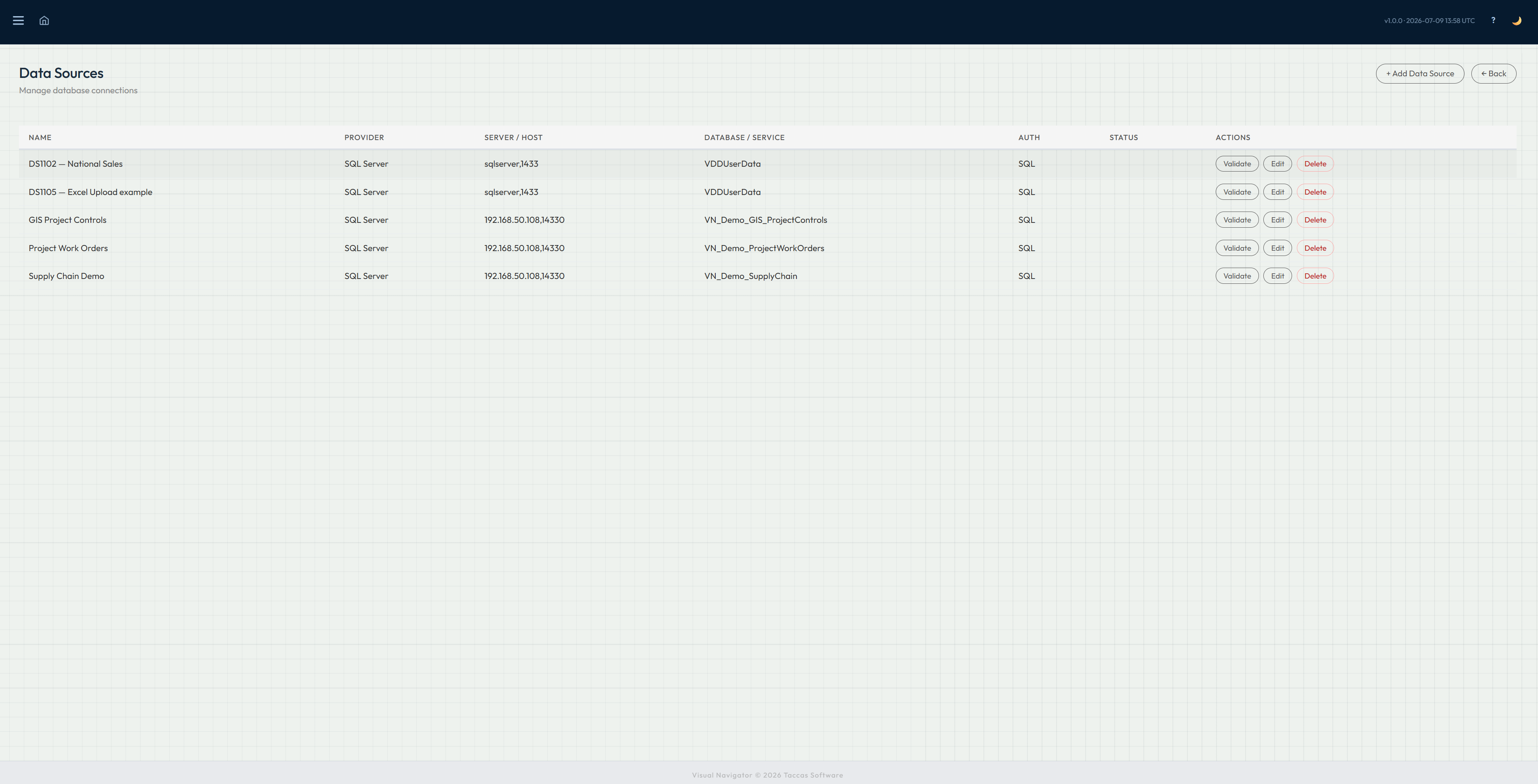This screenshot has height=784, width=1538.
Task: Toggle dark mode moon icon
Action: click(x=1517, y=20)
